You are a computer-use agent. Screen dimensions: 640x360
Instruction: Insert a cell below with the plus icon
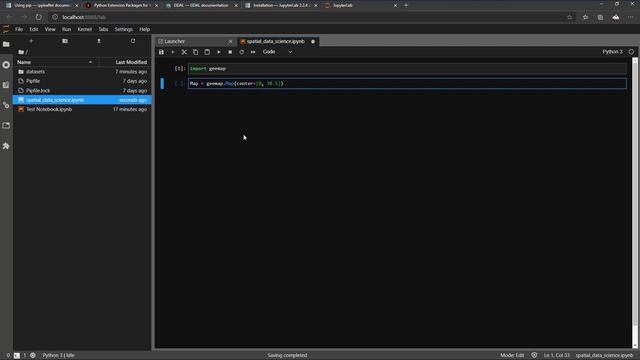pos(173,52)
